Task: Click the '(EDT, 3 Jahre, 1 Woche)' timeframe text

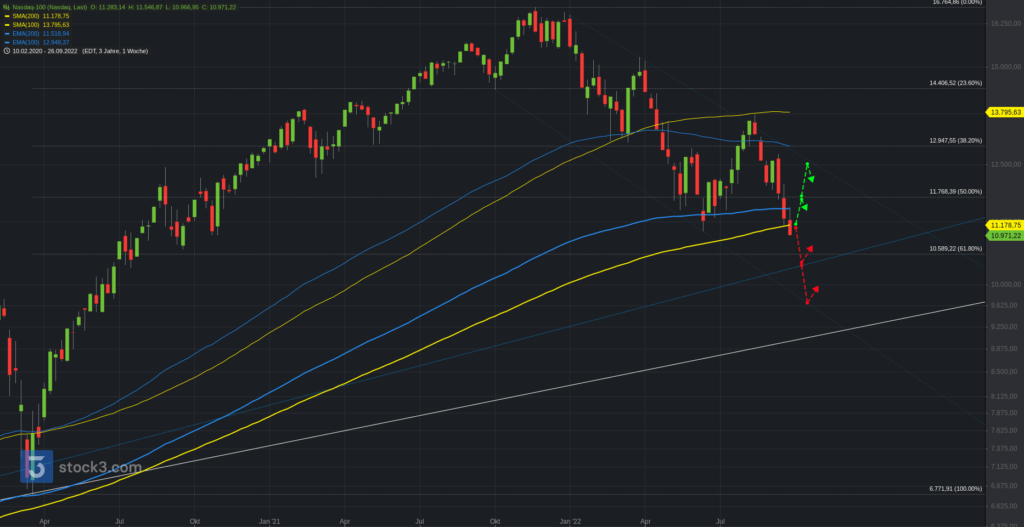Action: click(116, 51)
